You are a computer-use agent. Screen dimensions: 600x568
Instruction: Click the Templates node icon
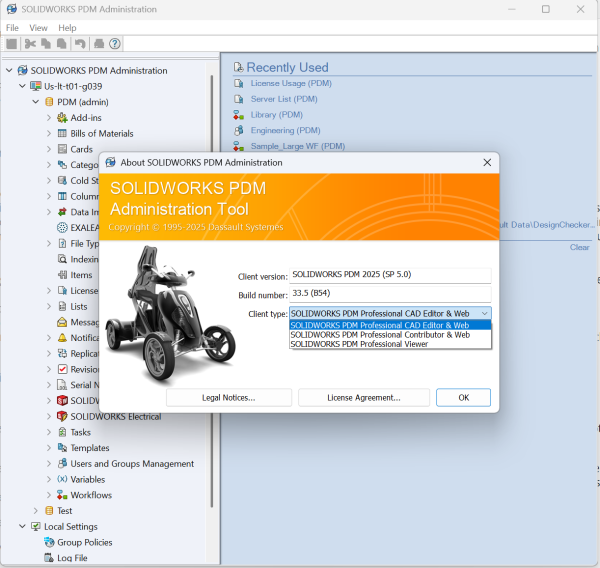[x=62, y=448]
